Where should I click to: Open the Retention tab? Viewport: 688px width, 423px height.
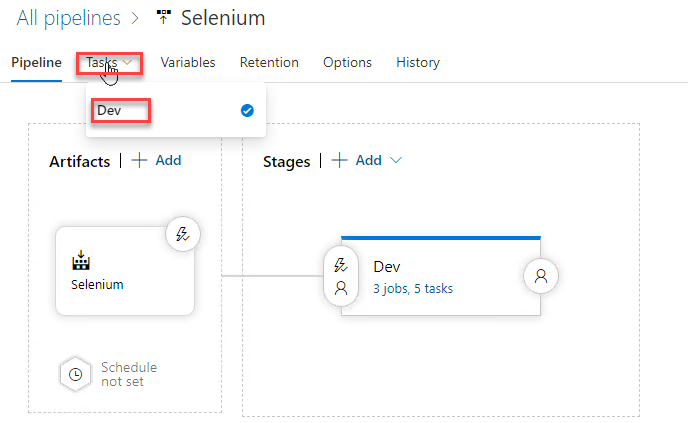pos(269,62)
